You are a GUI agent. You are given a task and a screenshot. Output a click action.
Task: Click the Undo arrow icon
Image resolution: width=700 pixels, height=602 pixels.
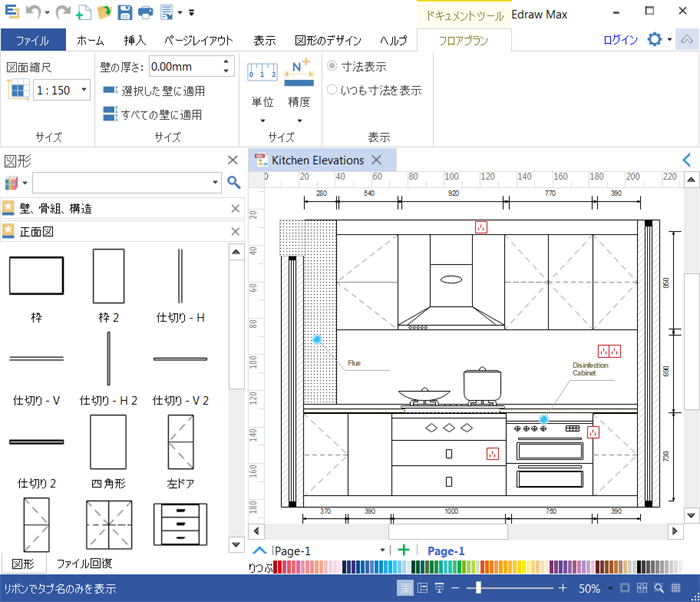pos(35,12)
